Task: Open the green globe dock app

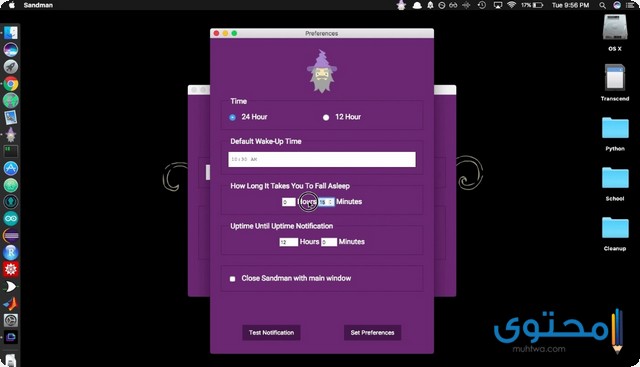Action: click(11, 100)
